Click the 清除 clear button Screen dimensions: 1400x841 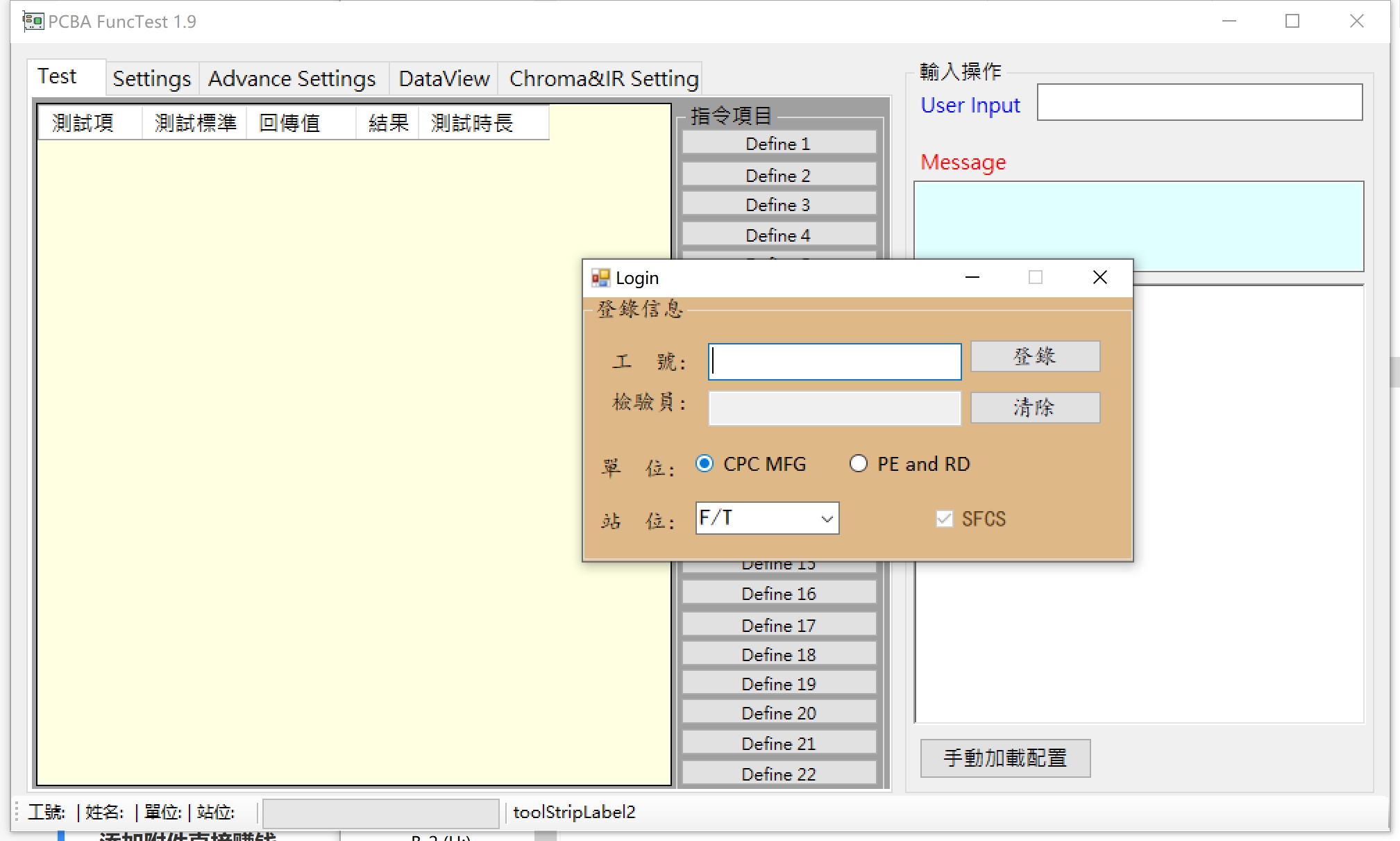pos(1035,408)
